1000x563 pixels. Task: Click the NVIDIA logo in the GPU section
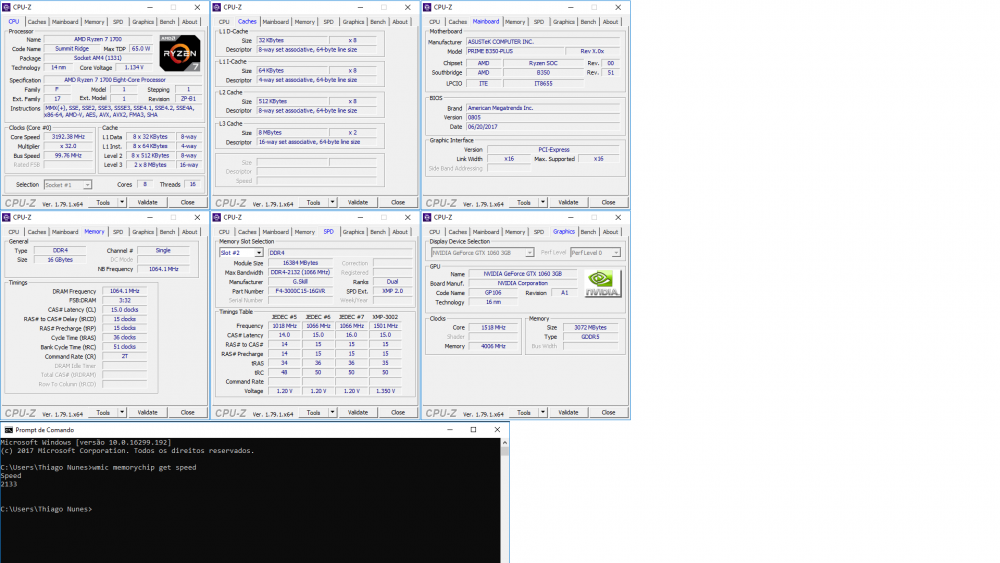603,283
